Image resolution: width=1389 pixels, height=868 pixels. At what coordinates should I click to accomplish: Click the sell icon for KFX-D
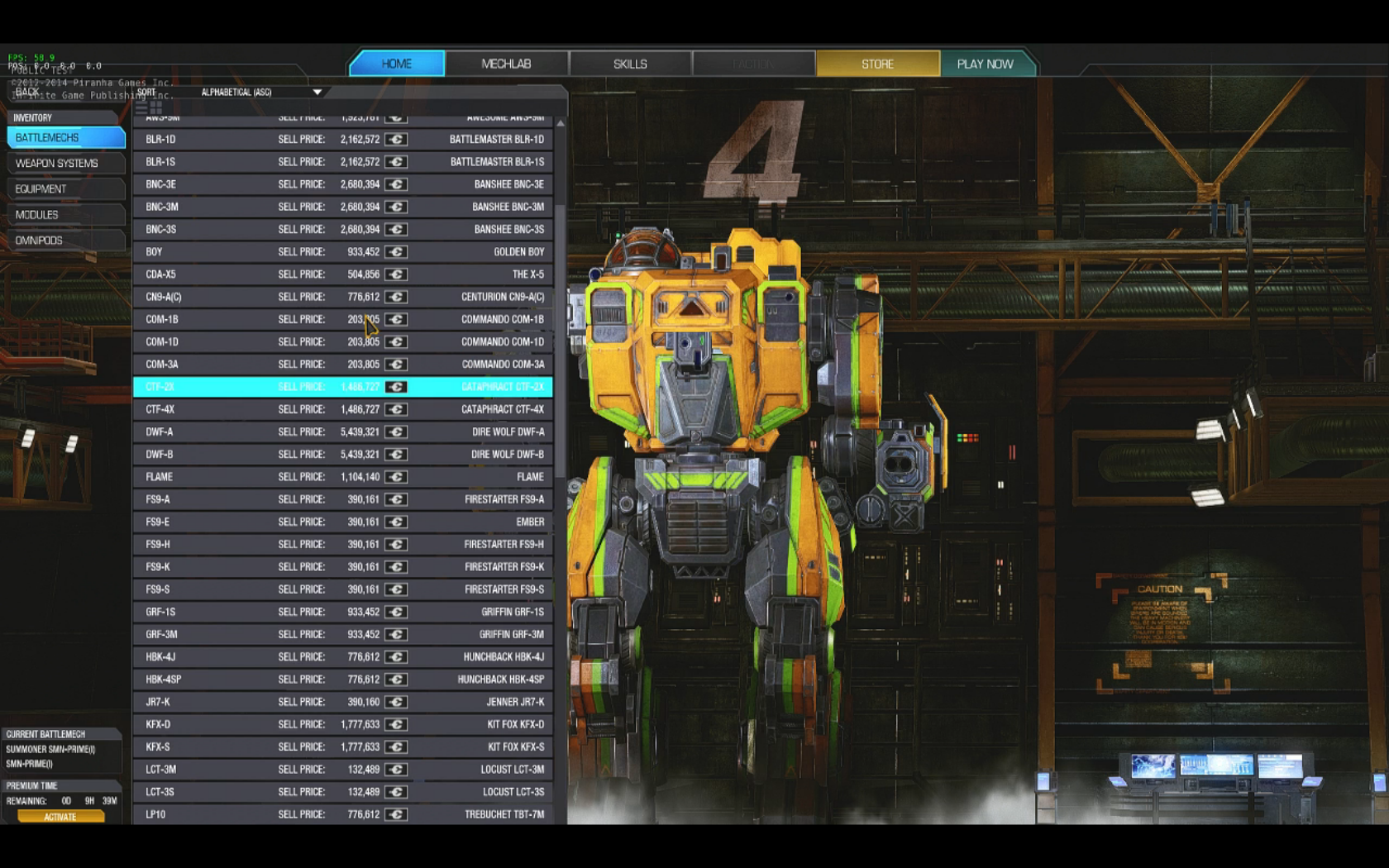pos(396,724)
